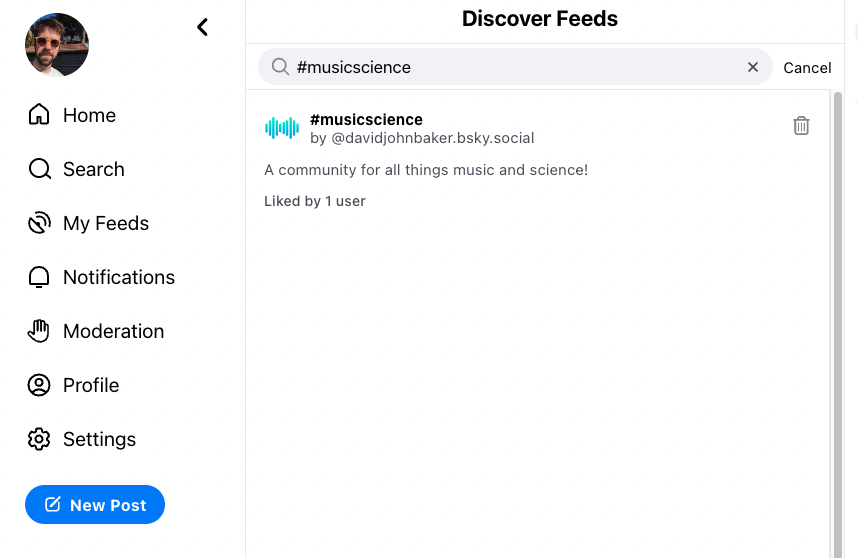Open the #musicscience waveform feed avatar
Screen dimensions: 858x558
pyautogui.click(x=282, y=128)
